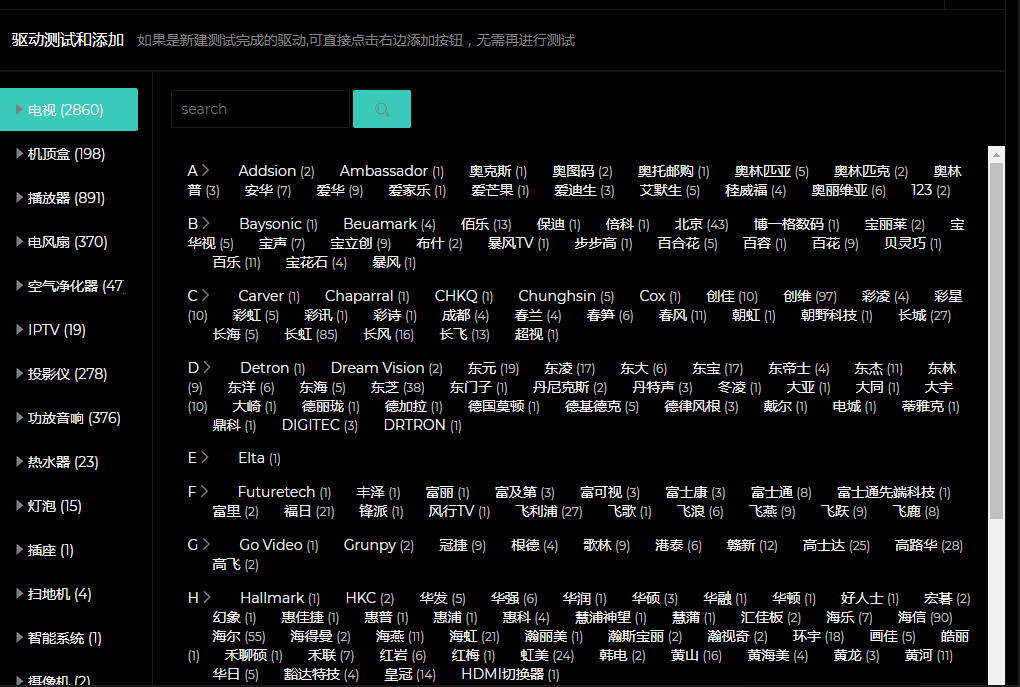
Task: Click the vertical scrollbar thumb
Action: click(x=997, y=340)
